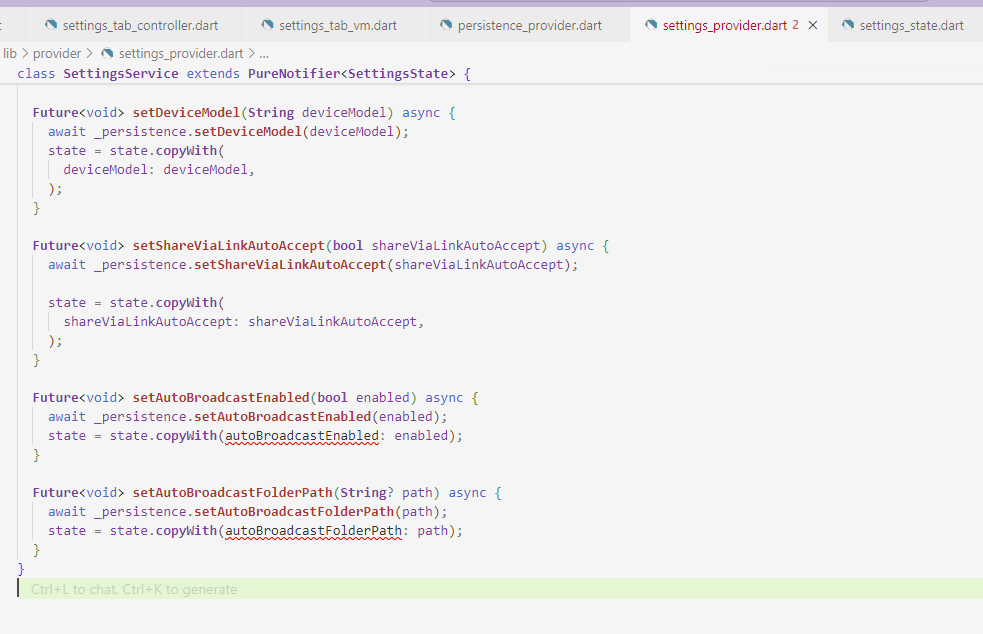This screenshot has width=983, height=634.
Task: Click Dart icon on settings_tab_controller.dart tab
Action: (x=51, y=24)
